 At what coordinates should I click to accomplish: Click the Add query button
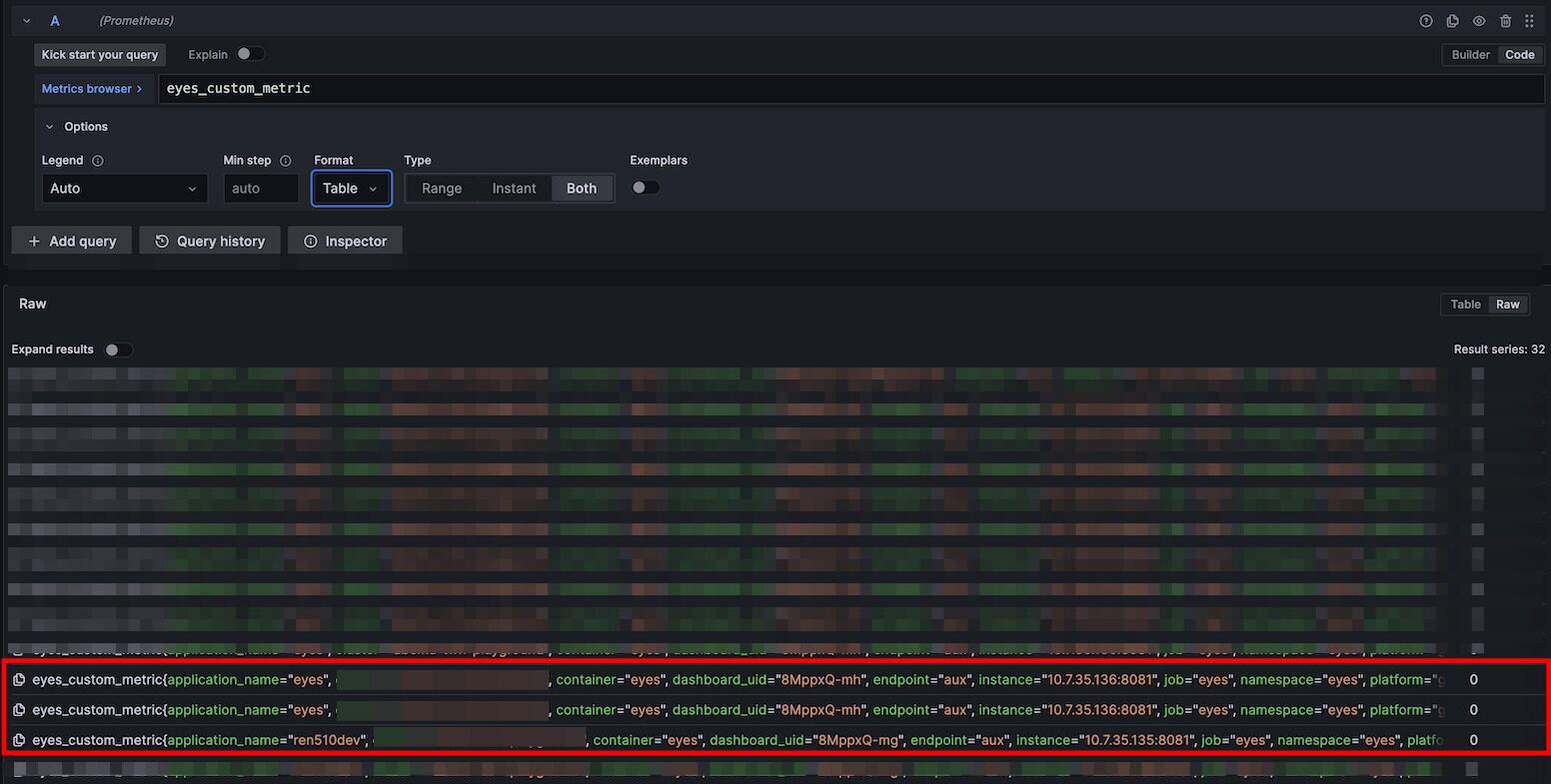72,241
